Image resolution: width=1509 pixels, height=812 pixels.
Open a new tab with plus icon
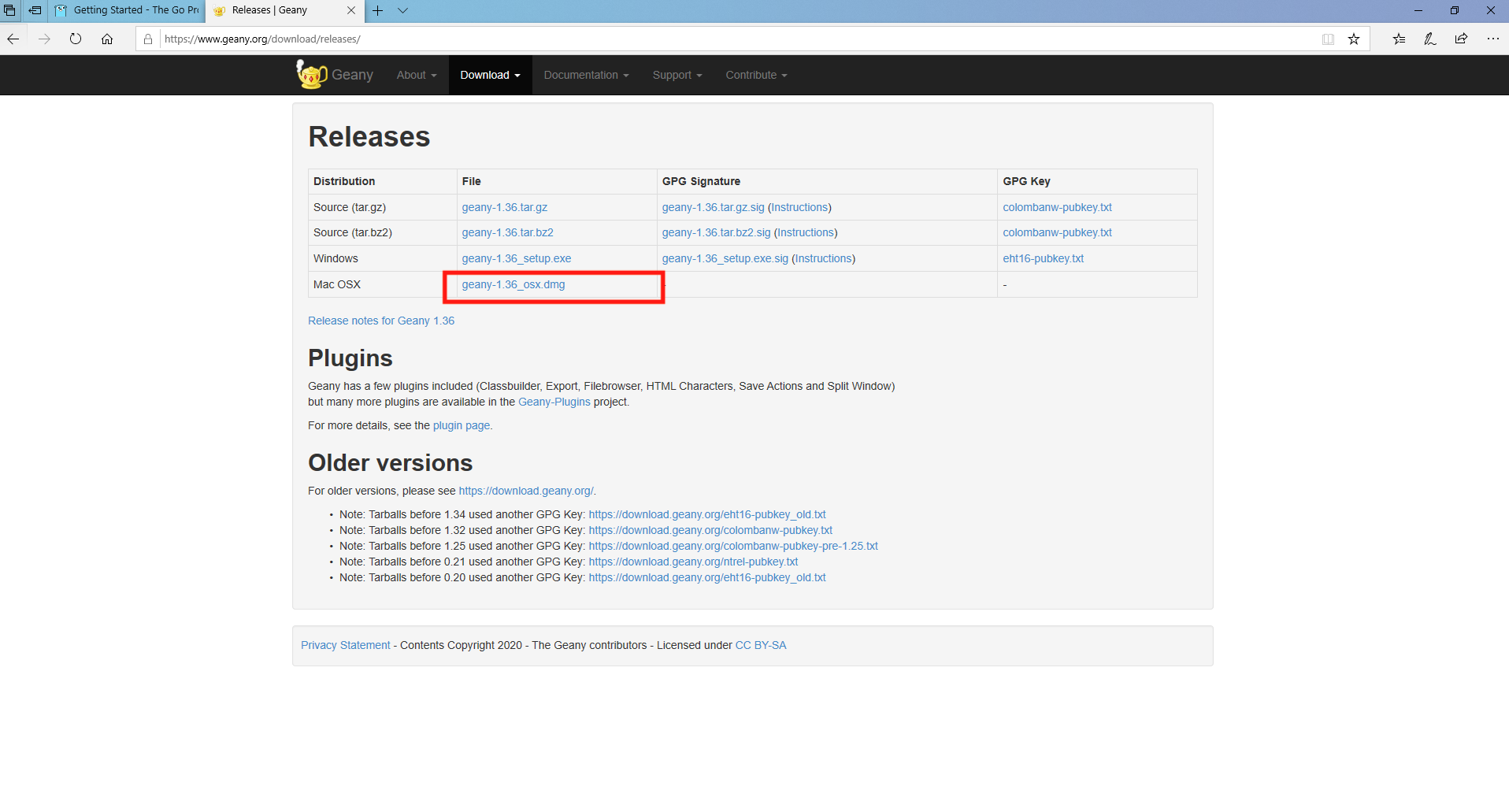tap(378, 10)
